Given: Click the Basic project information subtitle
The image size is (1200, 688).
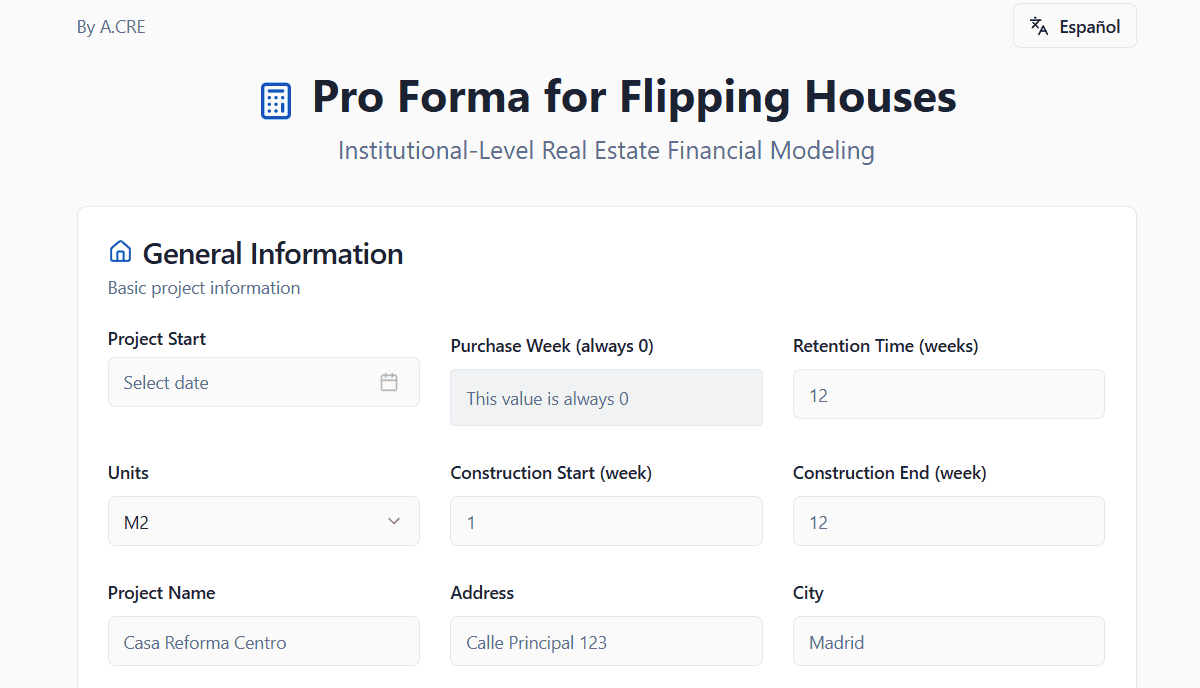Looking at the screenshot, I should point(204,287).
